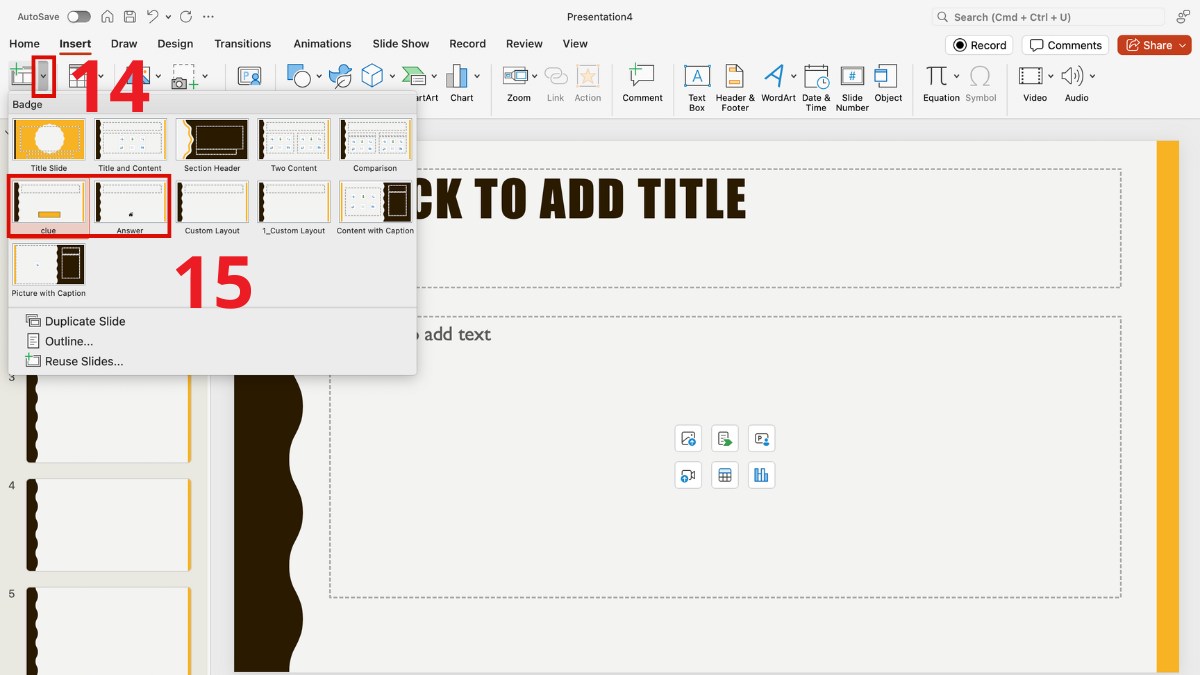Click the Date & Time icon
This screenshot has height=675, width=1200.
pyautogui.click(x=816, y=78)
